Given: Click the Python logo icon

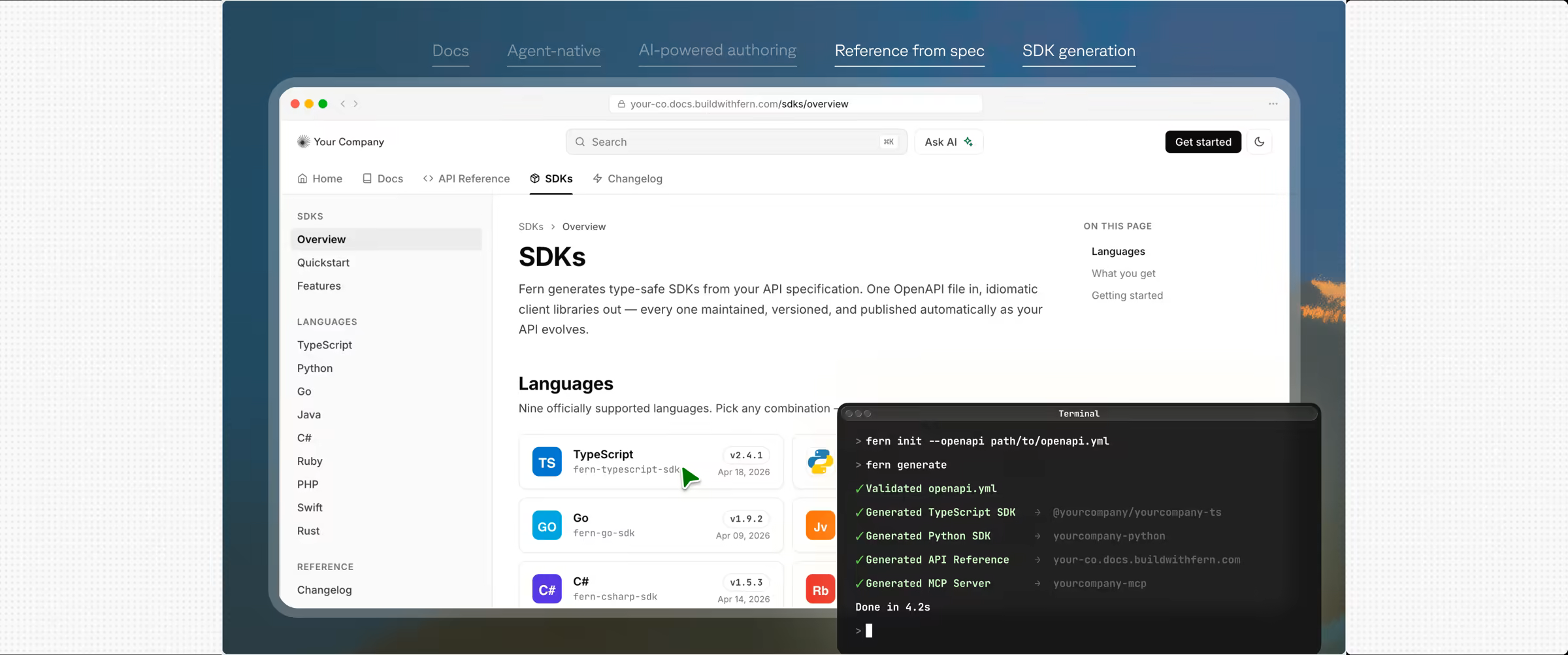Looking at the screenshot, I should (820, 462).
